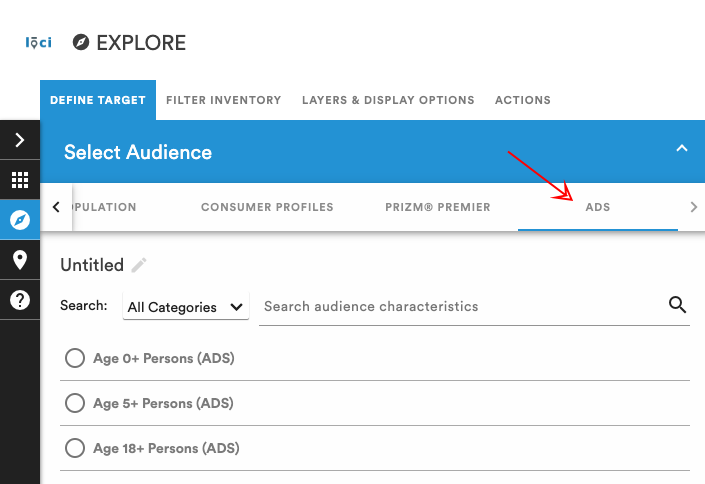Select the Explore compass in the sidebar

(20, 220)
